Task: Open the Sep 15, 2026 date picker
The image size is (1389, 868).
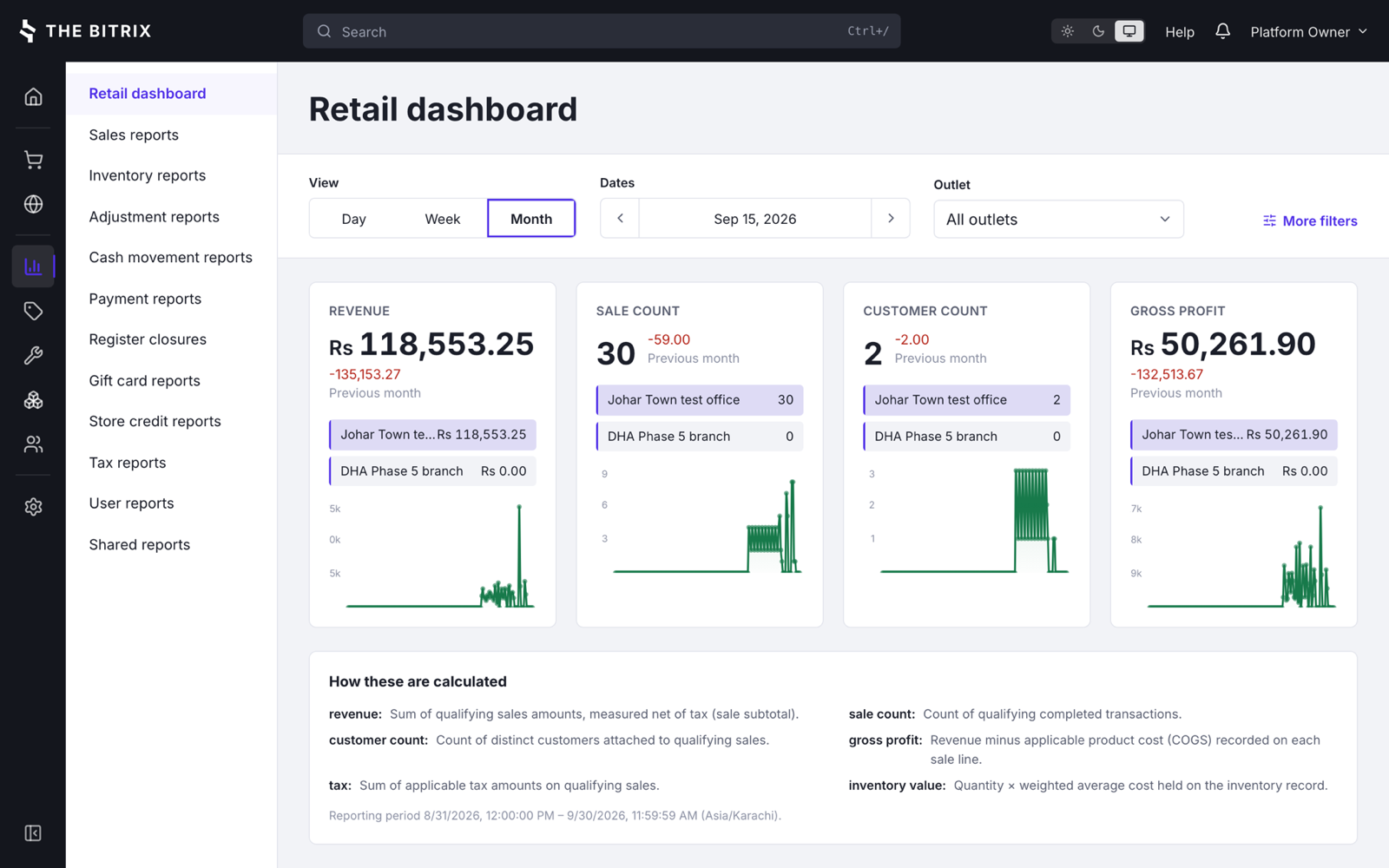Action: coord(755,219)
